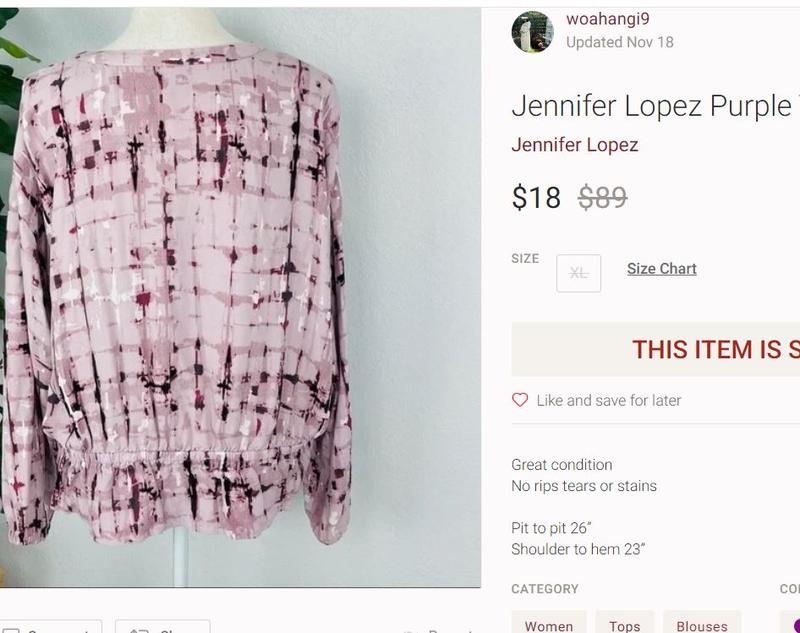Viewport: 800px width, 633px height.
Task: Select the purple color dot
Action: point(796,625)
